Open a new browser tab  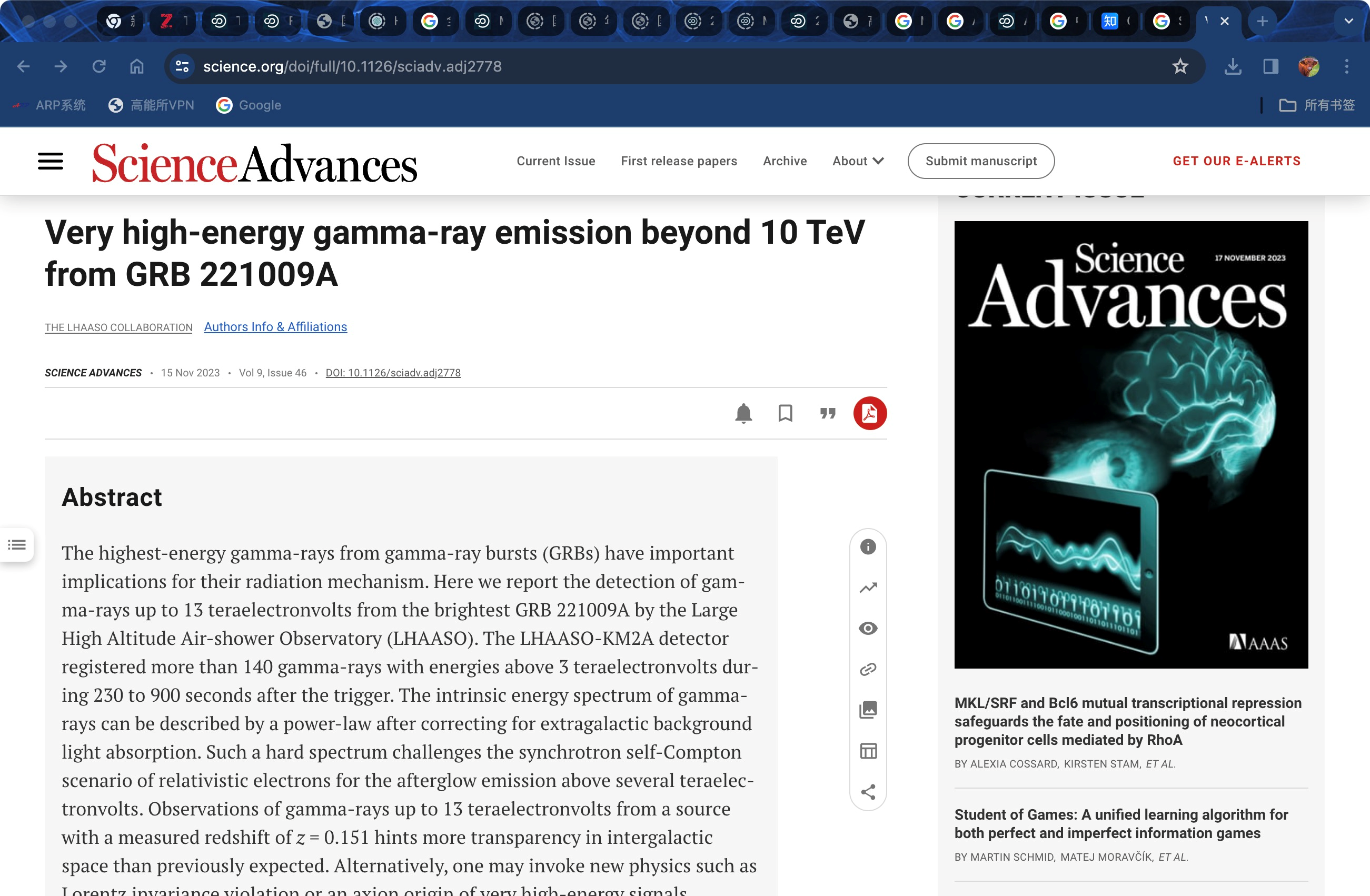pos(1262,21)
